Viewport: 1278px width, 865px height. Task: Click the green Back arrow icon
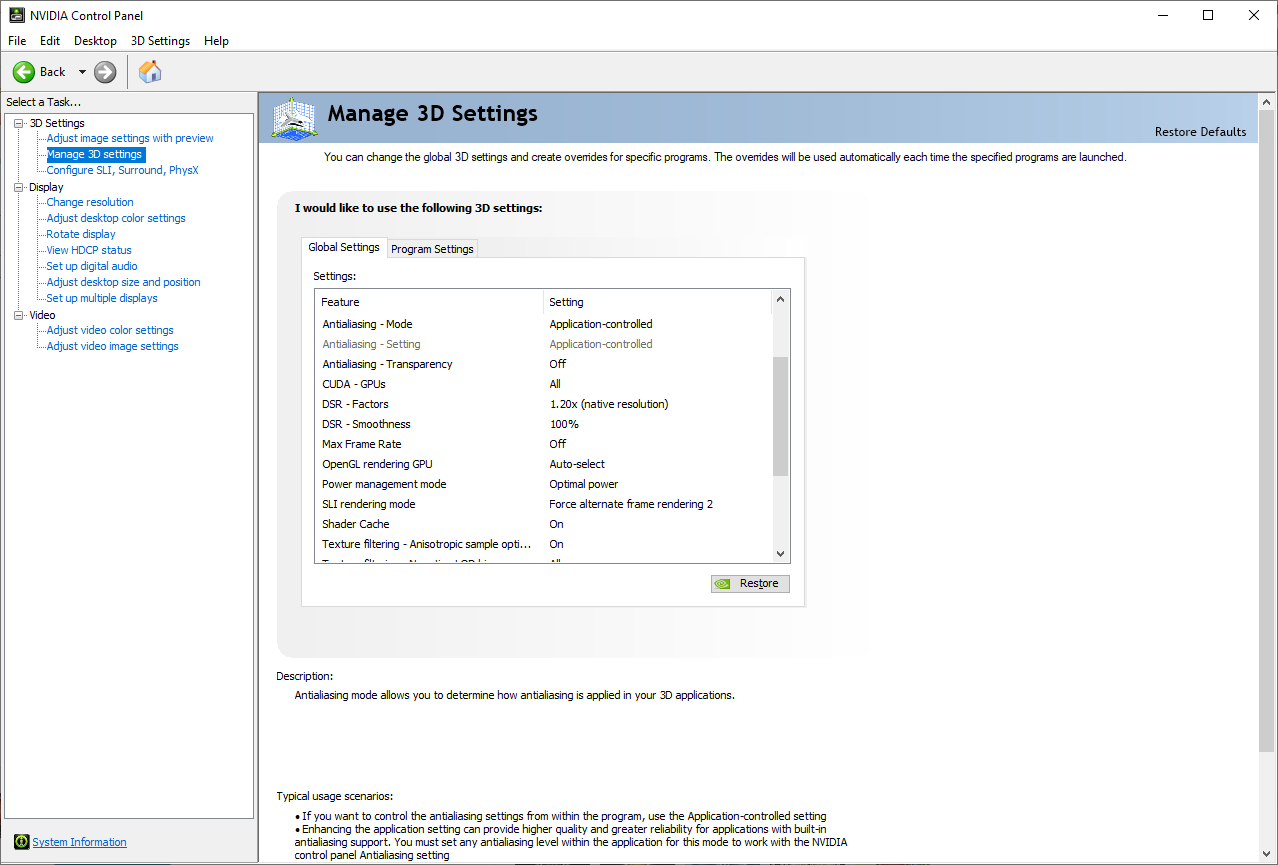point(24,72)
